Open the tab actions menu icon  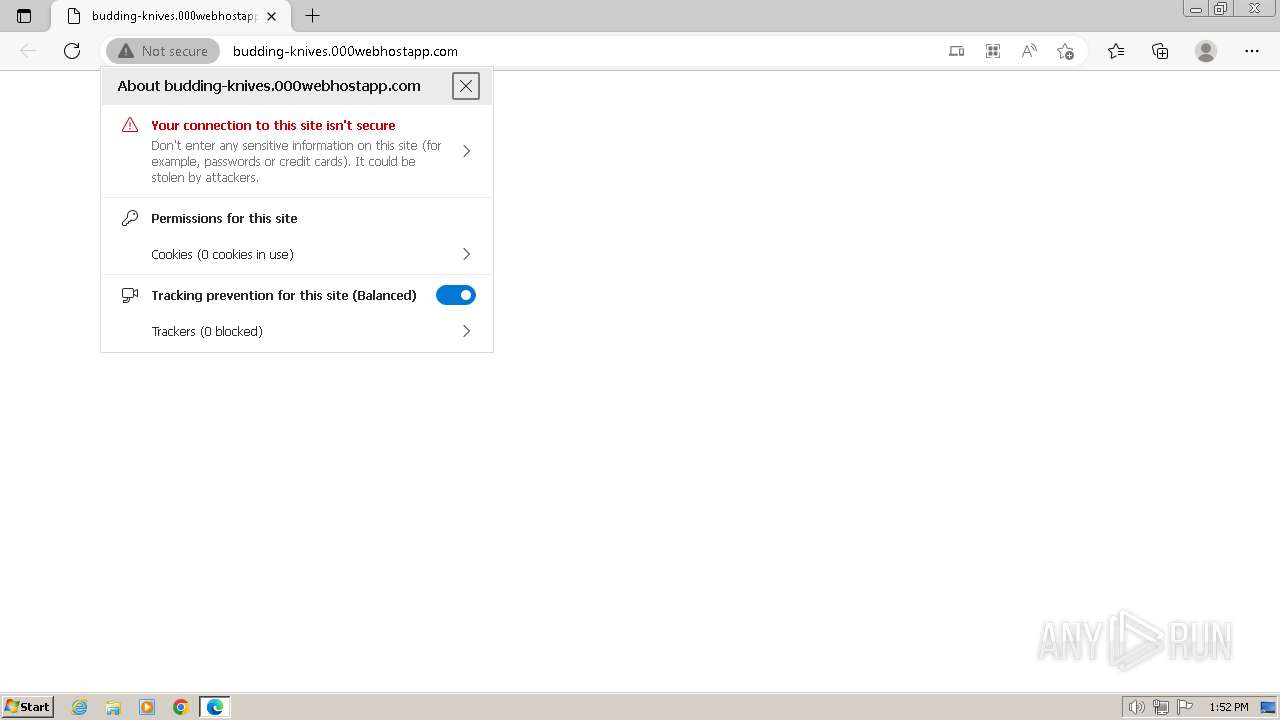pos(24,16)
